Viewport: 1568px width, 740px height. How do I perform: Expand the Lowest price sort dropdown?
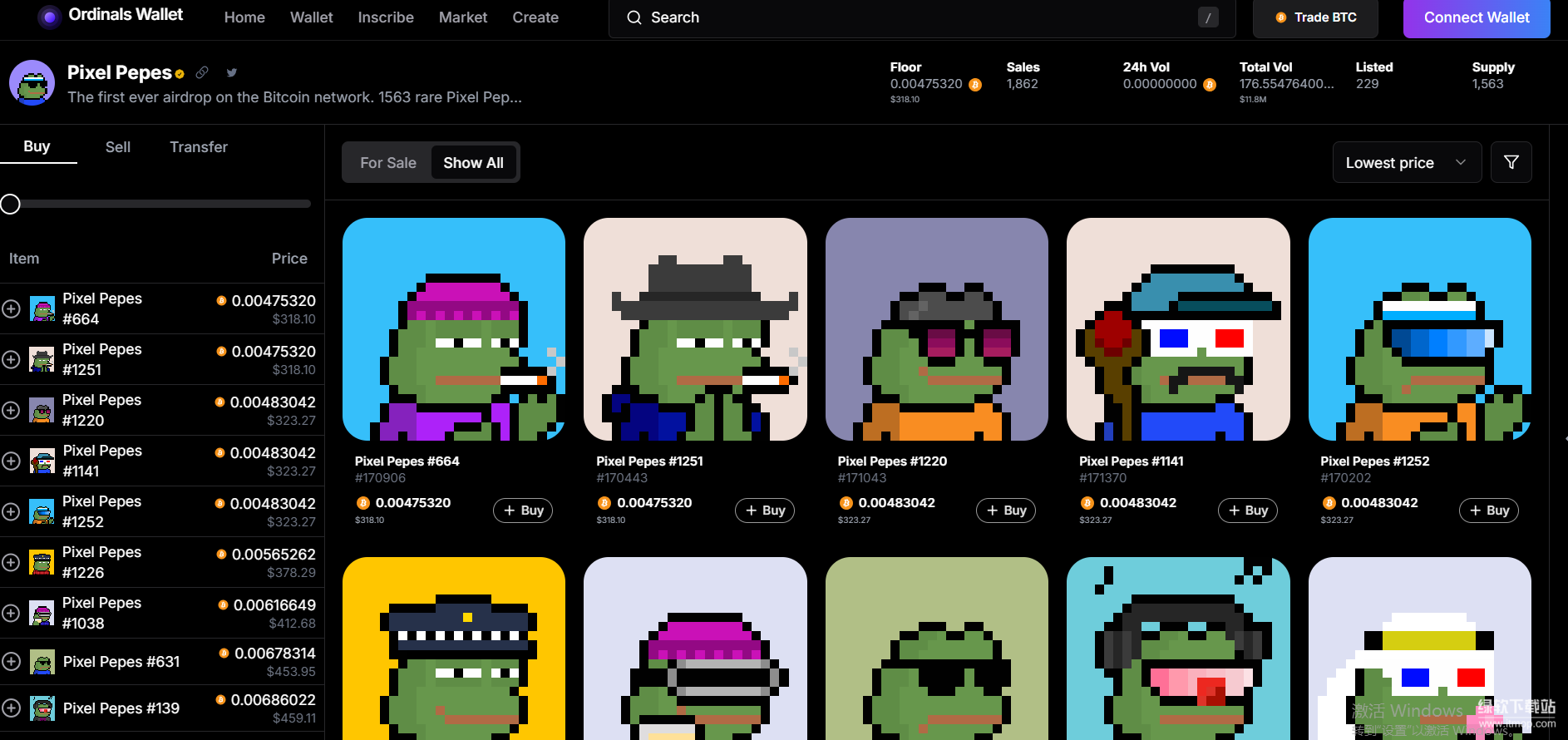tap(1406, 163)
